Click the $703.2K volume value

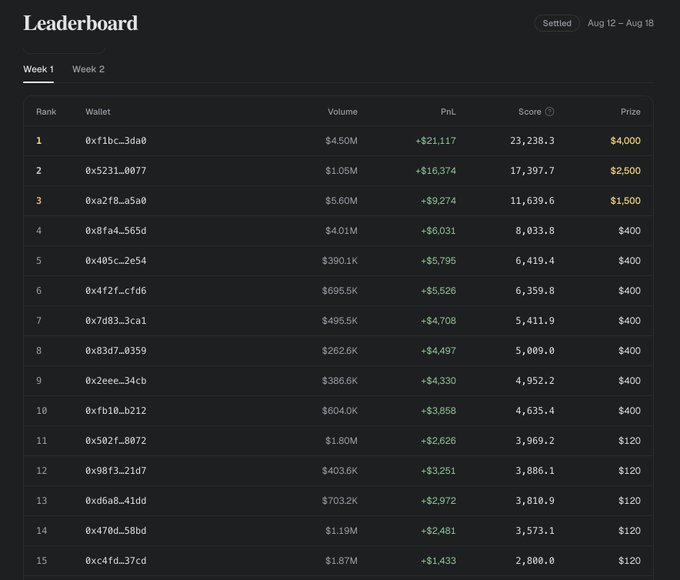340,501
